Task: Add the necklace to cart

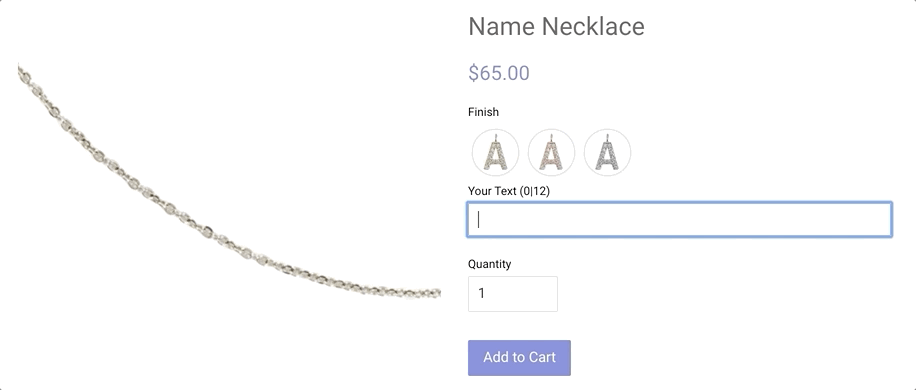Action: coord(519,358)
